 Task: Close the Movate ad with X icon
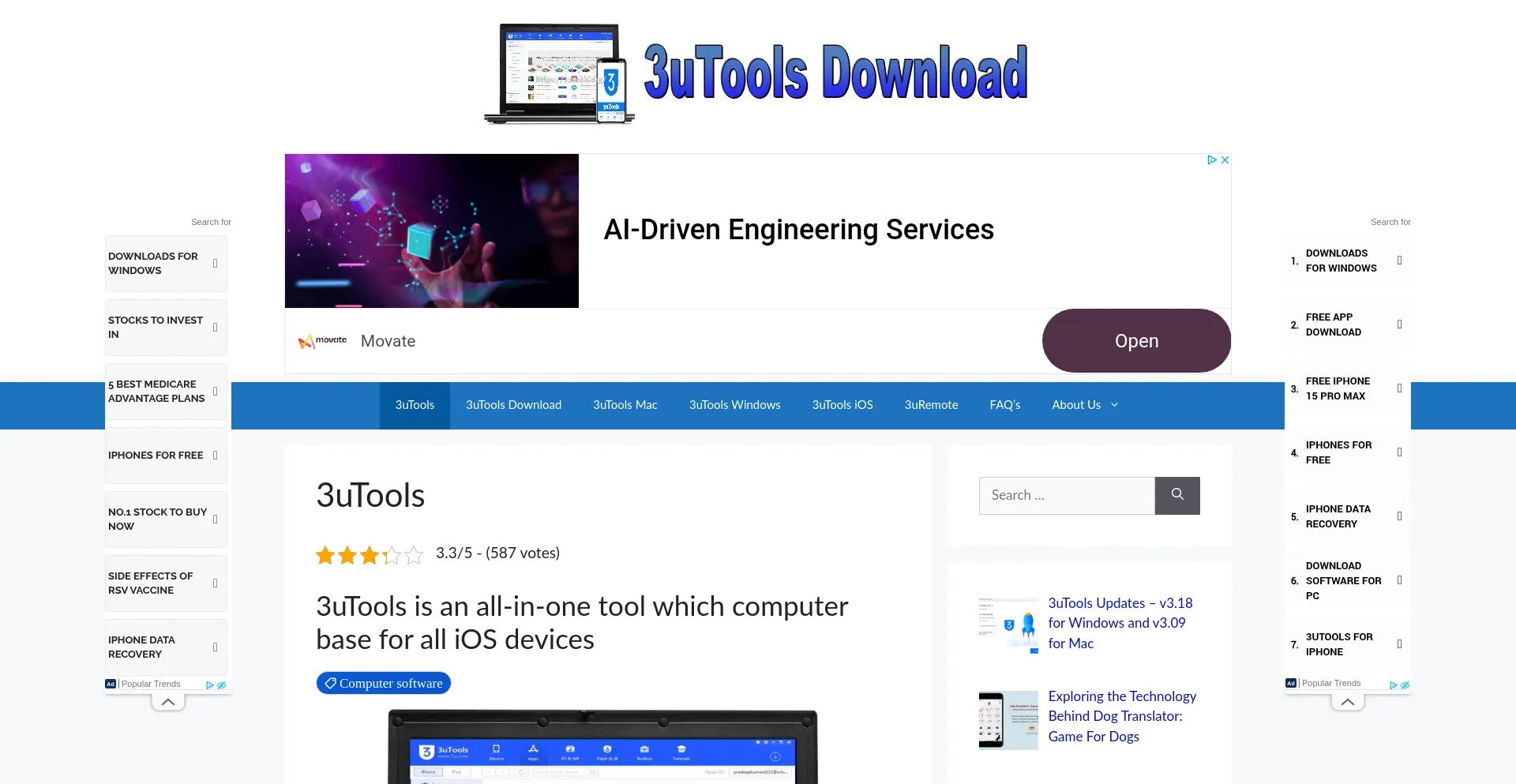[x=1225, y=159]
